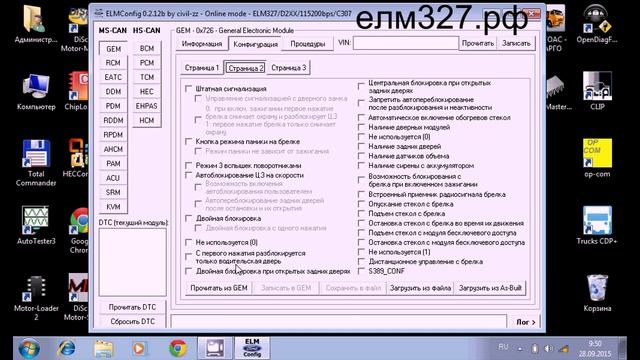The width and height of the screenshot is (640, 360).
Task: Open the media player taskbar icon
Action: 140,349
